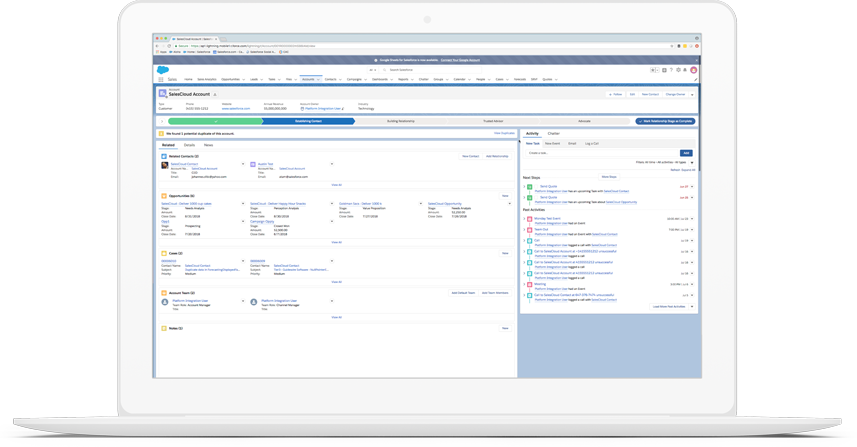Switch to the Chatter tab

(554, 133)
